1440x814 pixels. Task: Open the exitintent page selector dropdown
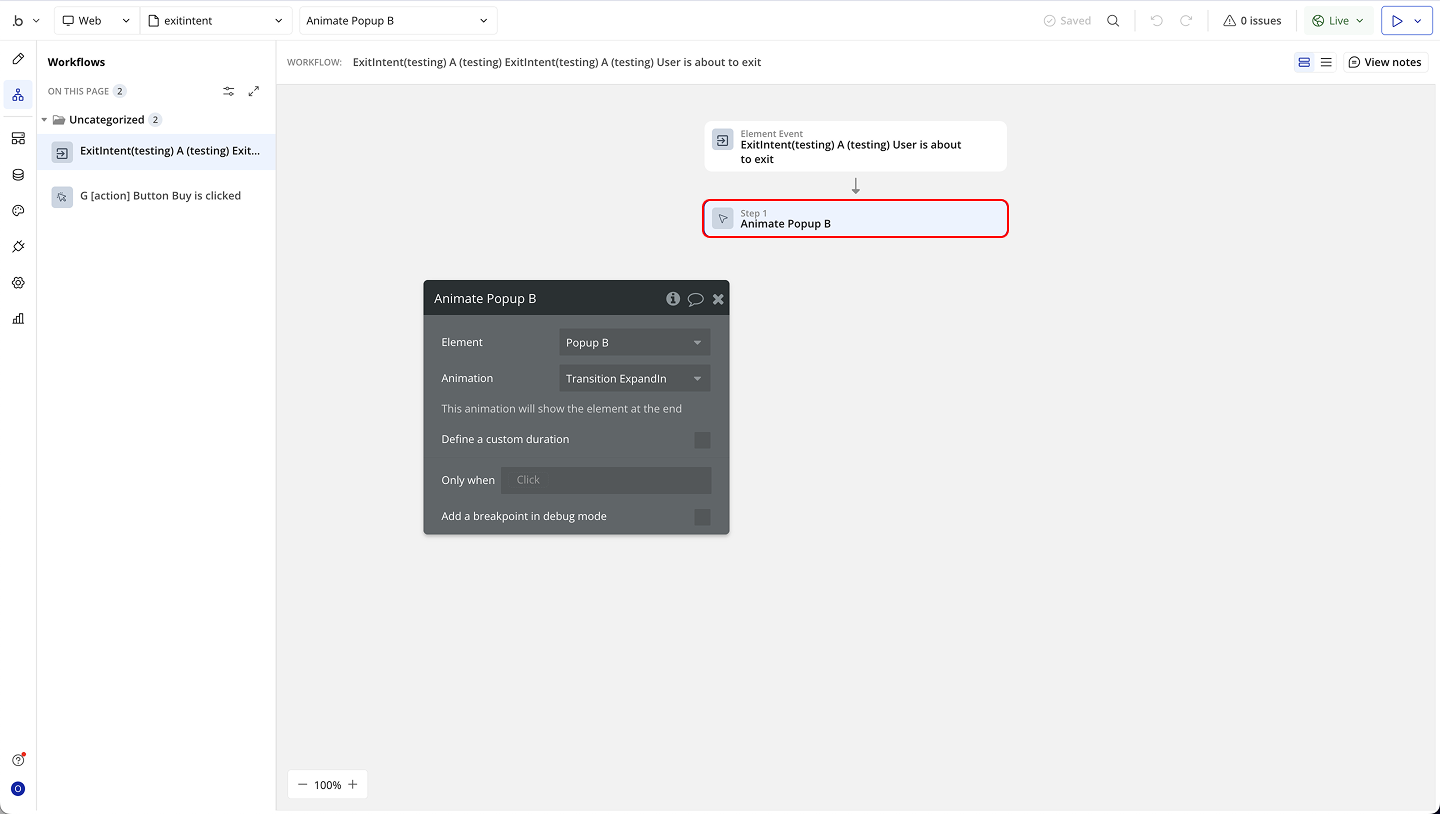(x=215, y=21)
